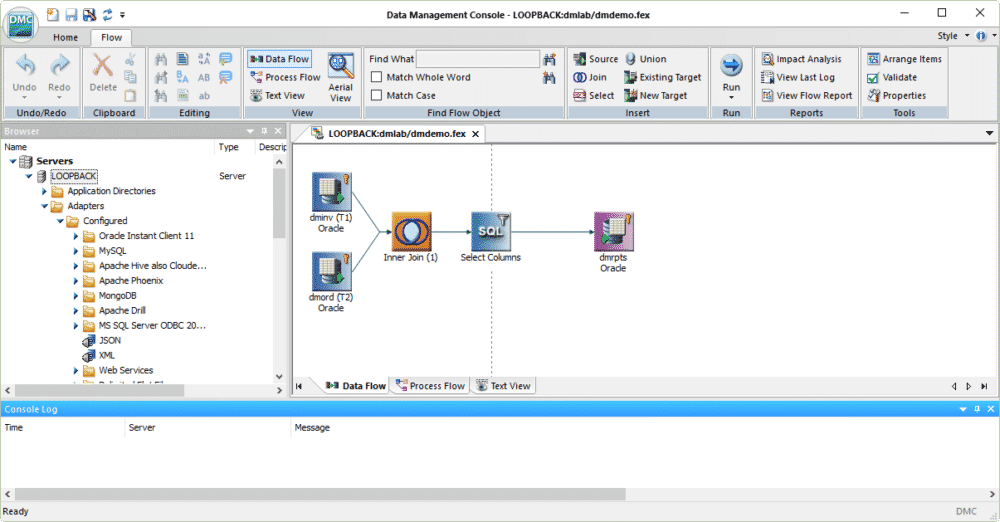Insert a Join object
Viewport: 1000px width, 522px height.
[x=589, y=77]
